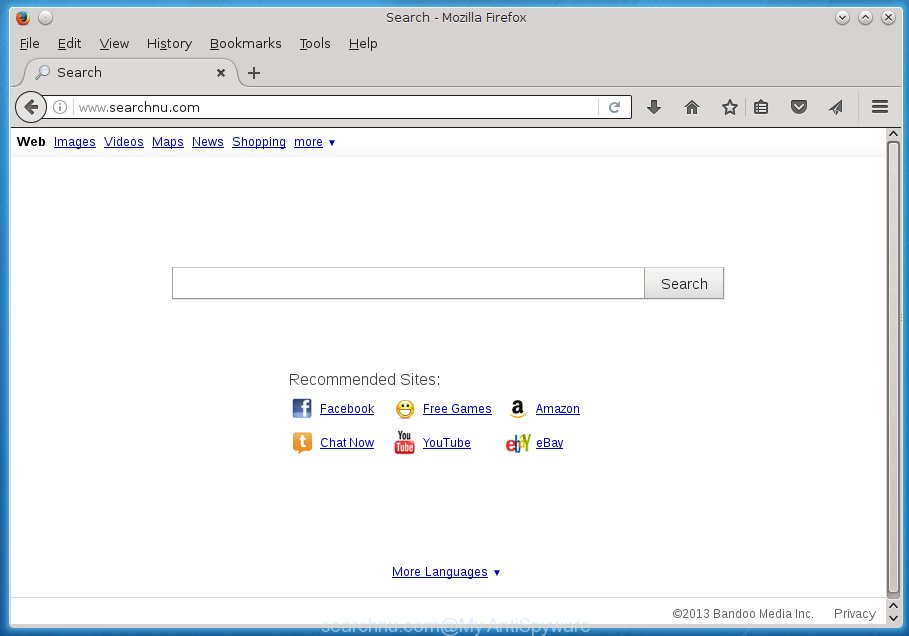Open a new tab with plus button

point(254,73)
